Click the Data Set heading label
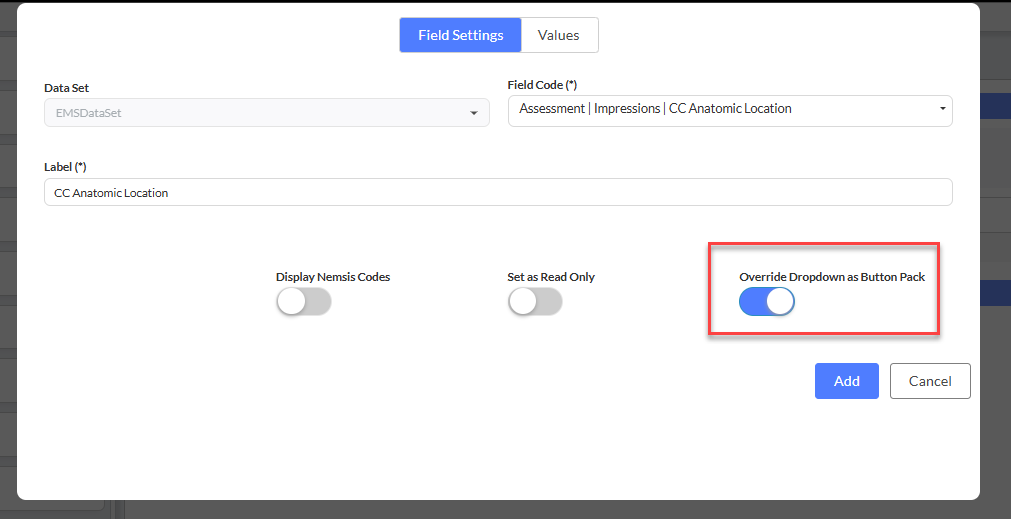Viewport: 1011px width, 519px height. pos(66,88)
